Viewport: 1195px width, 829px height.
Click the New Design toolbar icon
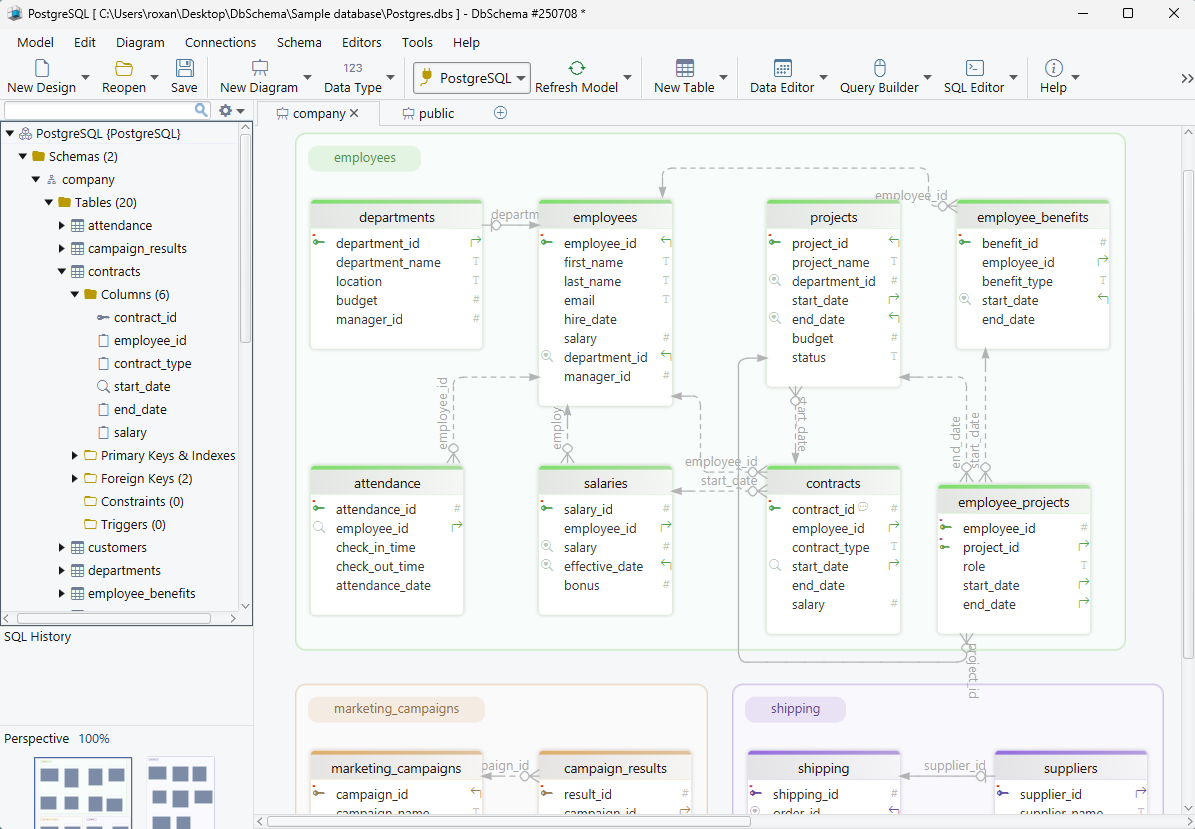[x=42, y=69]
